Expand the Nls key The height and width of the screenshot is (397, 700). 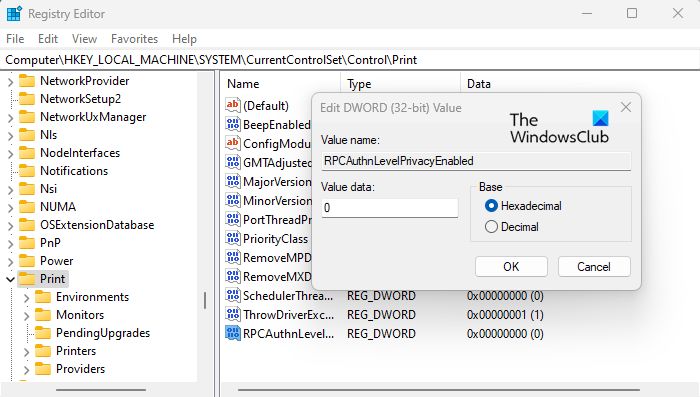[10, 136]
